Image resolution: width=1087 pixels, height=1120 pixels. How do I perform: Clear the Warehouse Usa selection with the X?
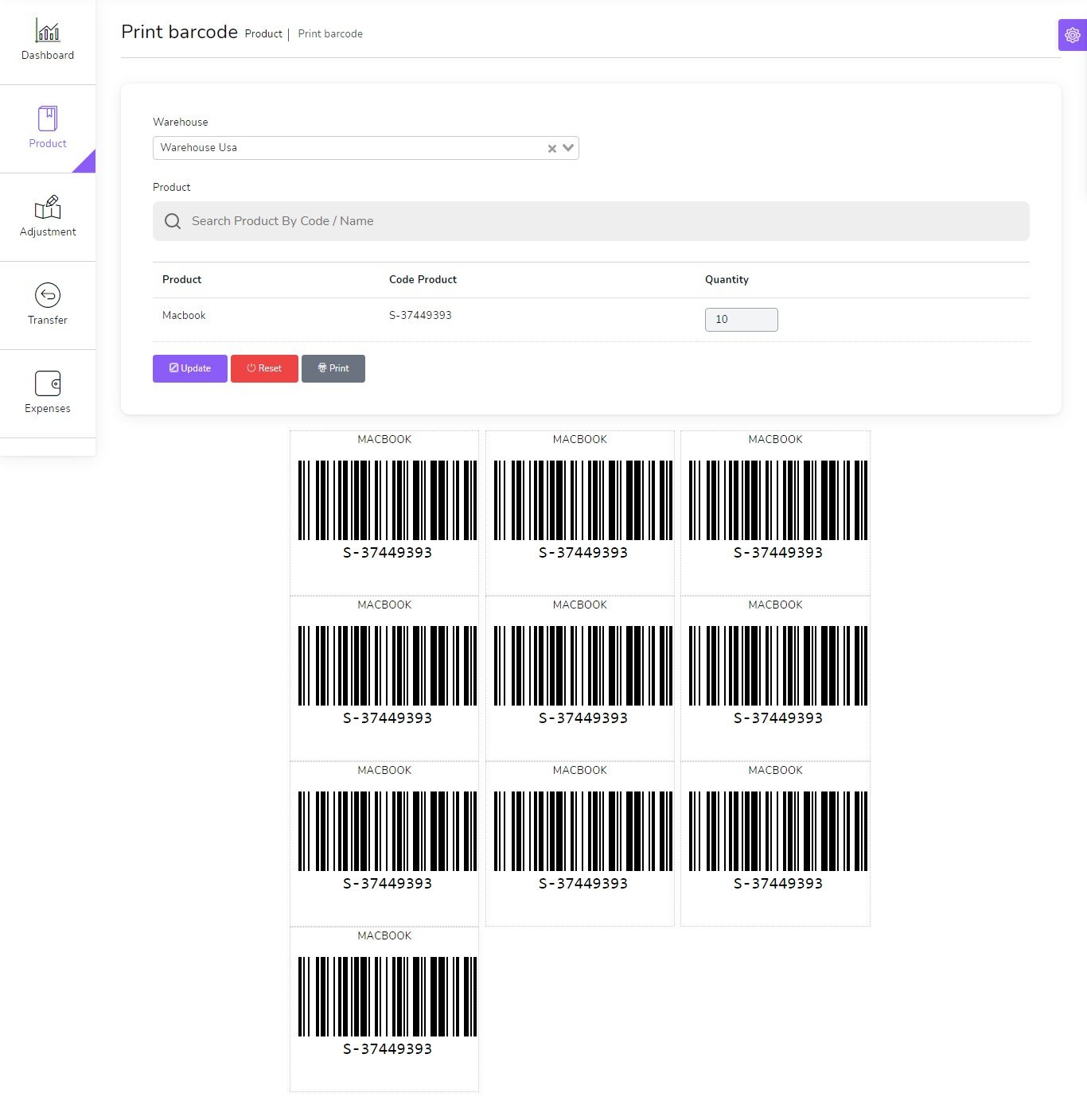pos(552,148)
